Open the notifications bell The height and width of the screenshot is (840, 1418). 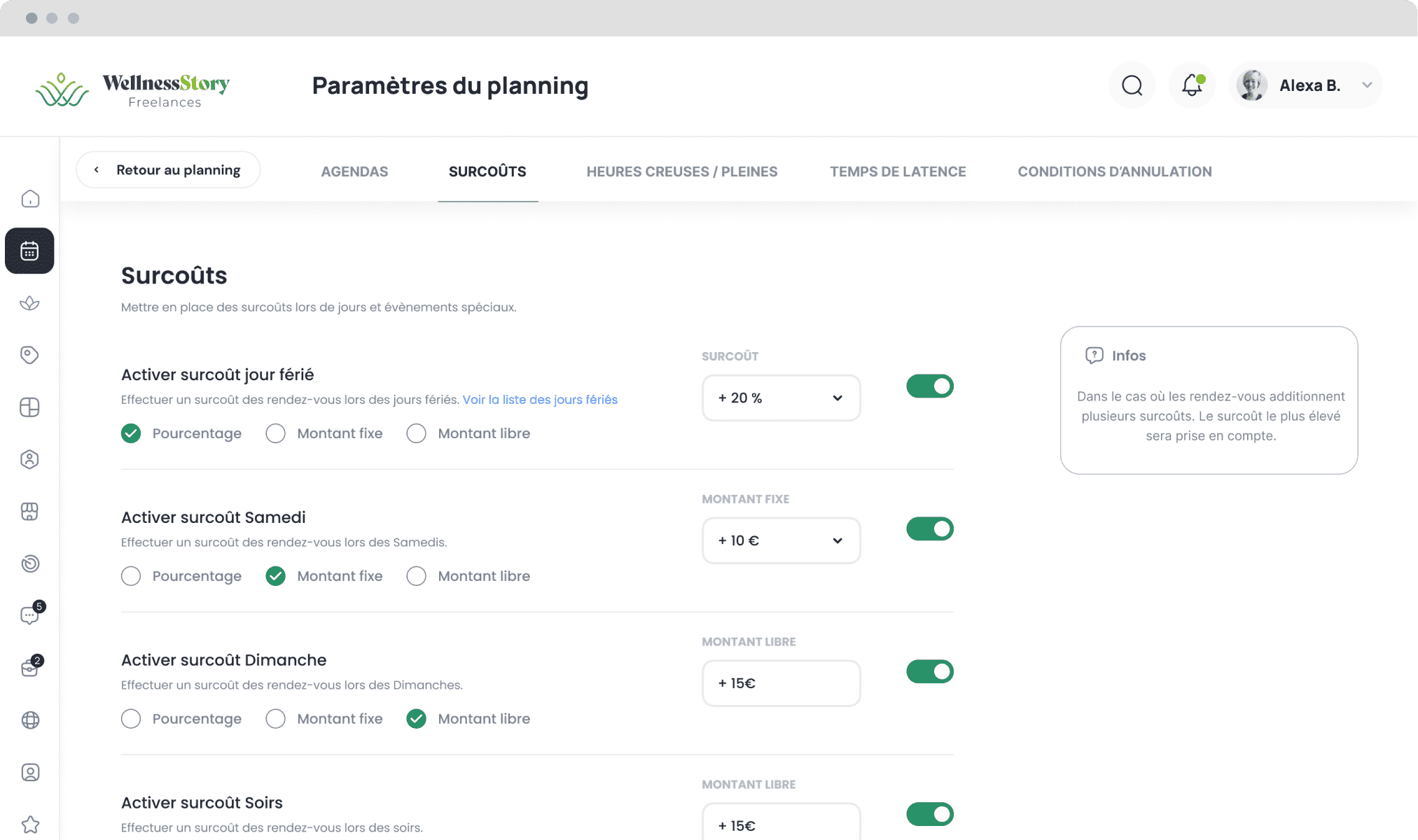pos(1192,85)
